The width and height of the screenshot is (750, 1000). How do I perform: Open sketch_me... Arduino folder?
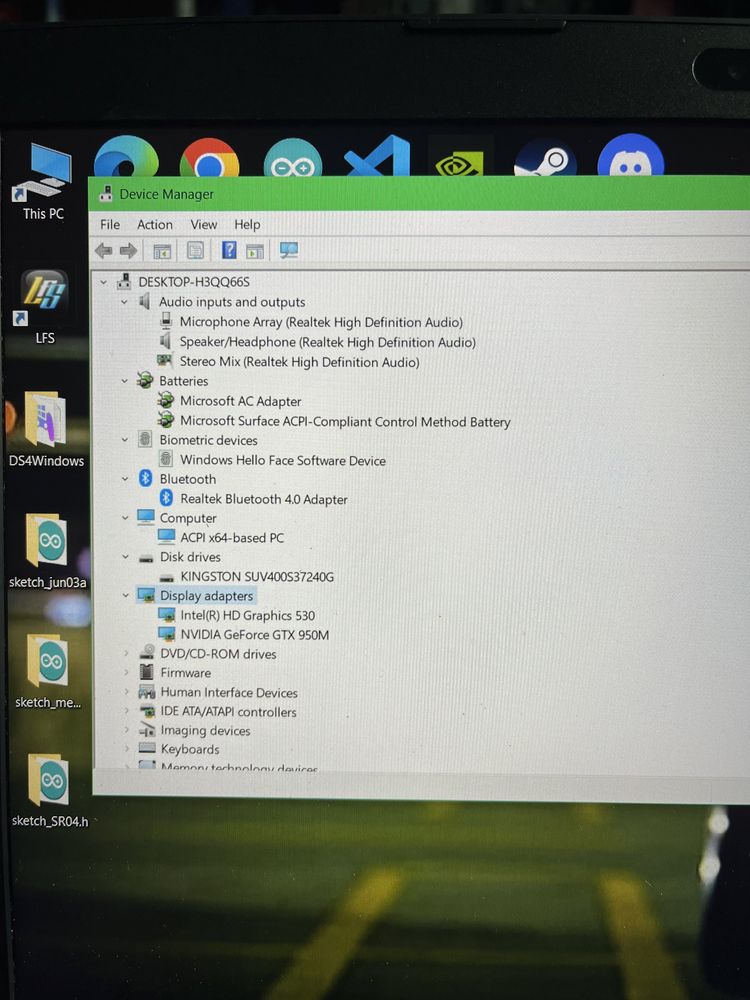click(x=48, y=671)
